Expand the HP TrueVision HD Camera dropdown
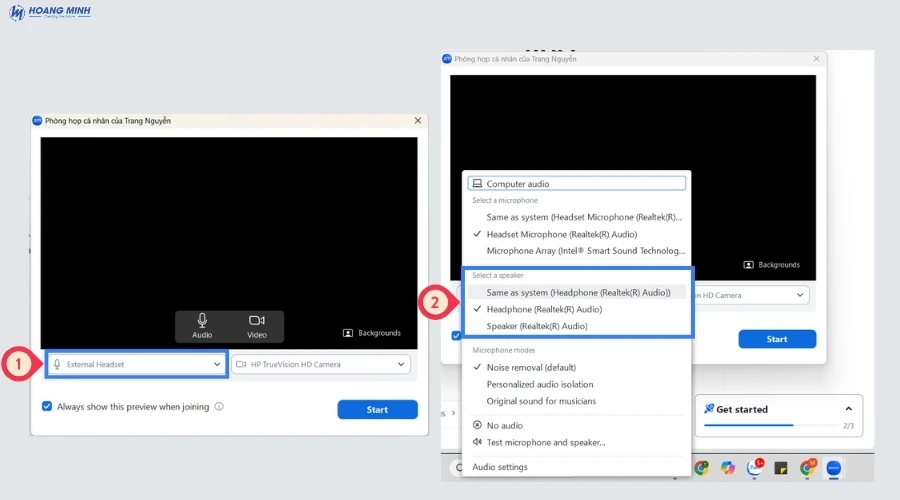This screenshot has width=900, height=500. pyautogui.click(x=321, y=365)
